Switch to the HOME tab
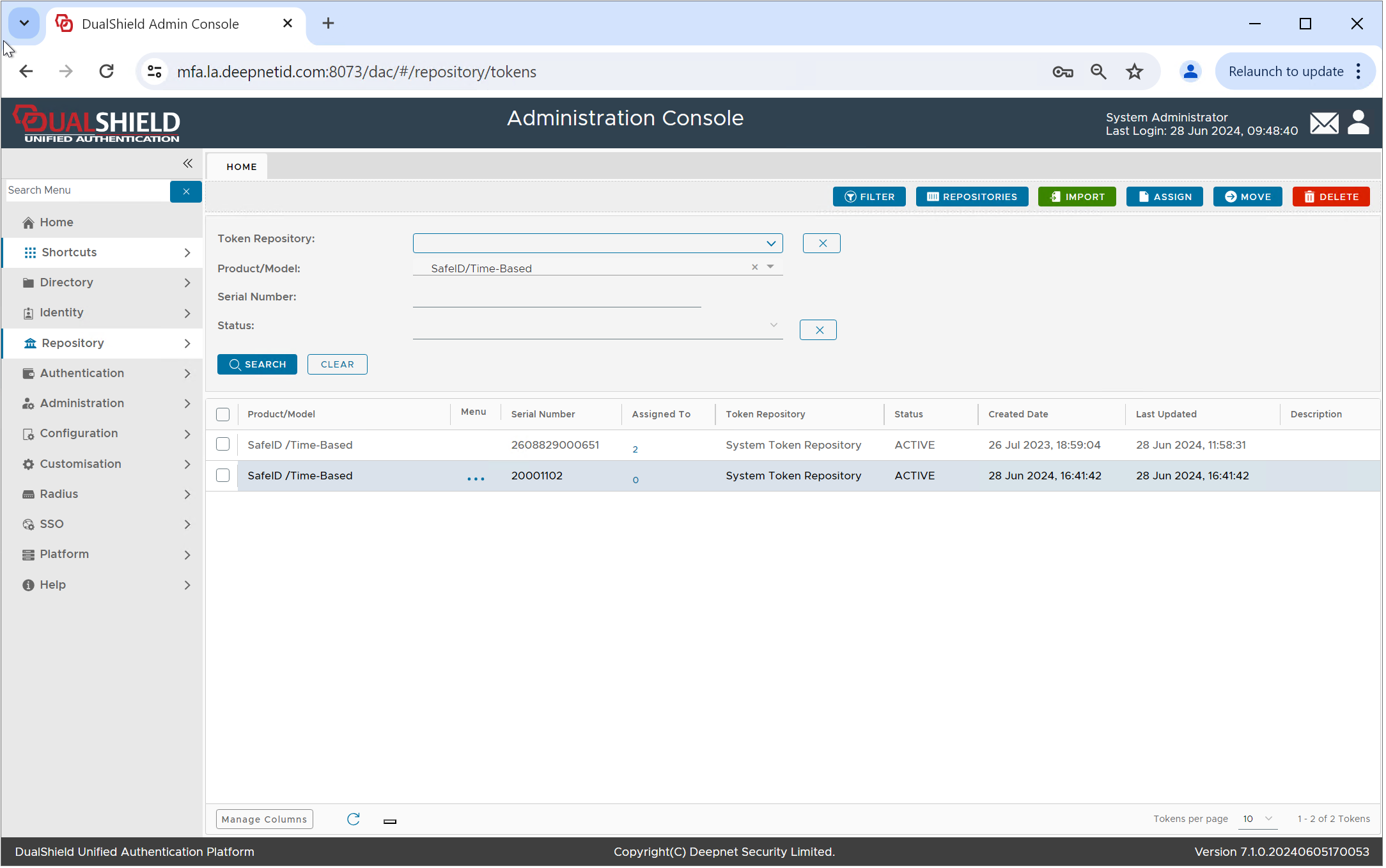Screen dimensions: 1386x868 242,167
